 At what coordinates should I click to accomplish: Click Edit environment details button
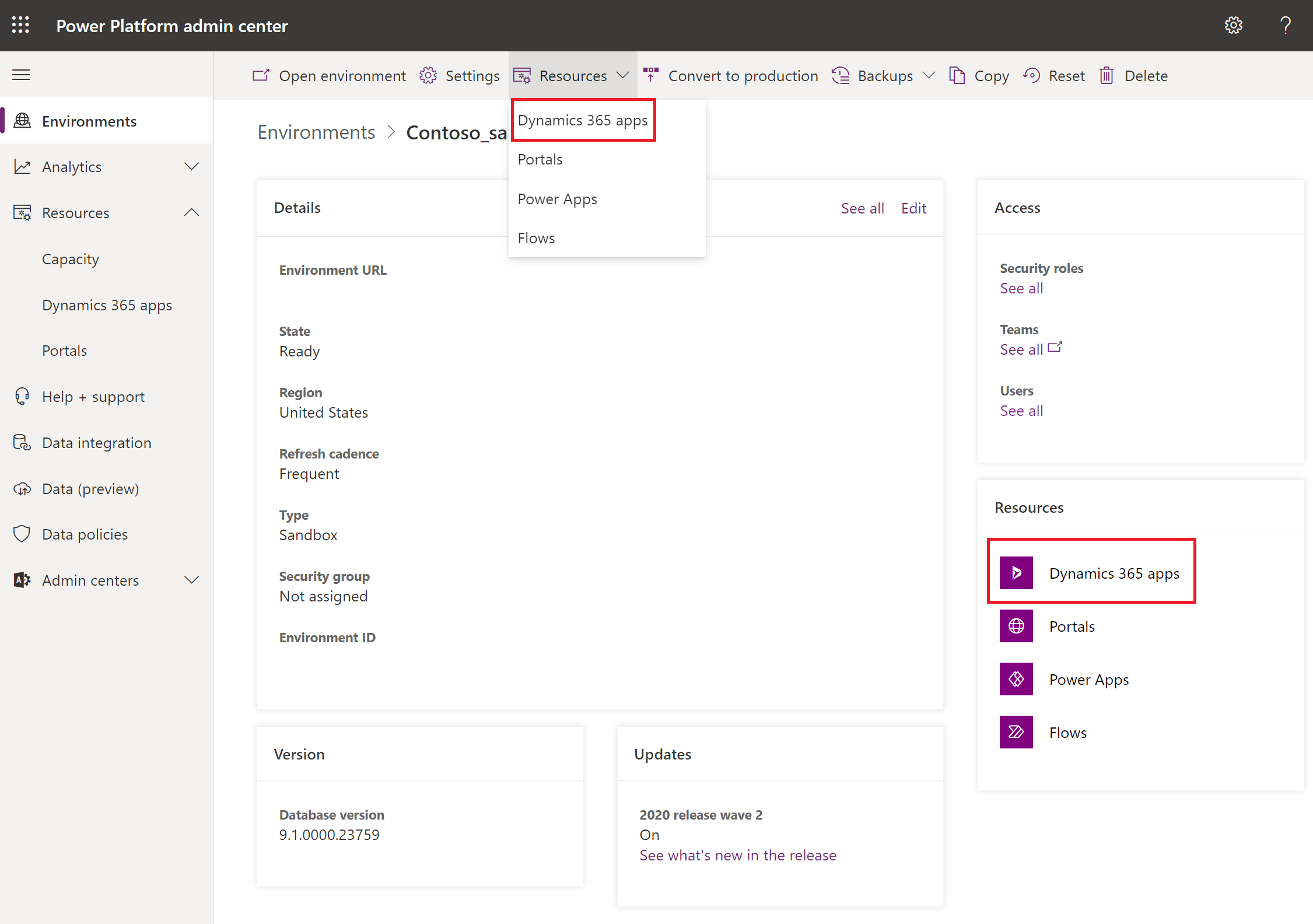(912, 207)
